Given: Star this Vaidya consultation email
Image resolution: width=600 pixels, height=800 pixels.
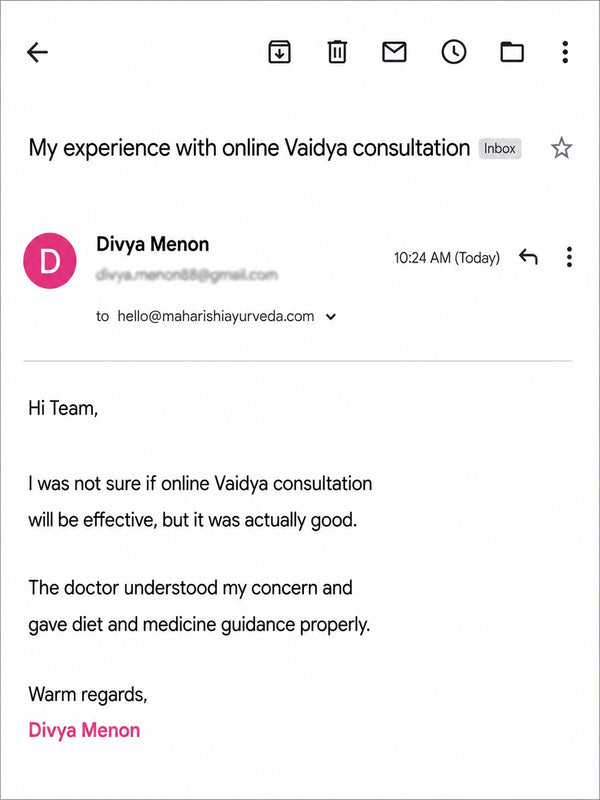Looking at the screenshot, I should point(561,148).
